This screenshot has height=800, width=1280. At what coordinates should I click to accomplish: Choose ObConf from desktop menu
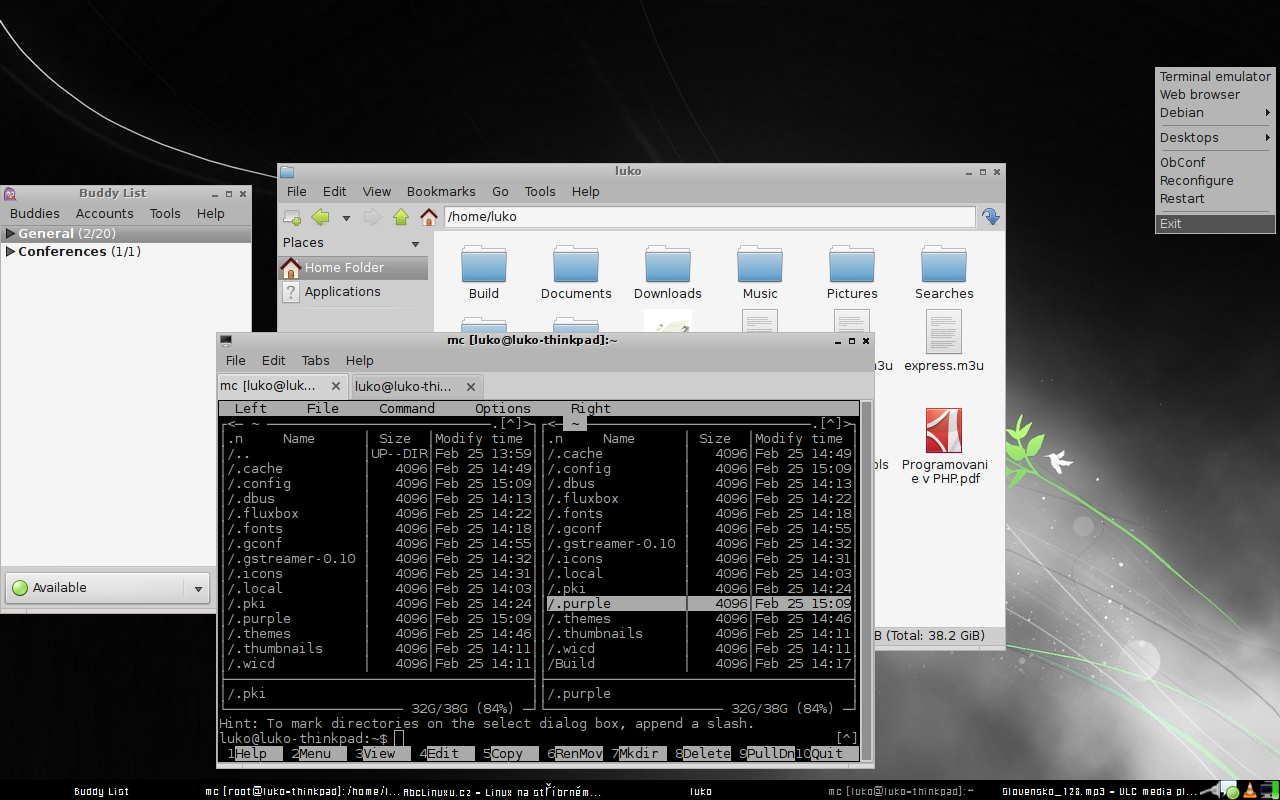click(1215, 163)
